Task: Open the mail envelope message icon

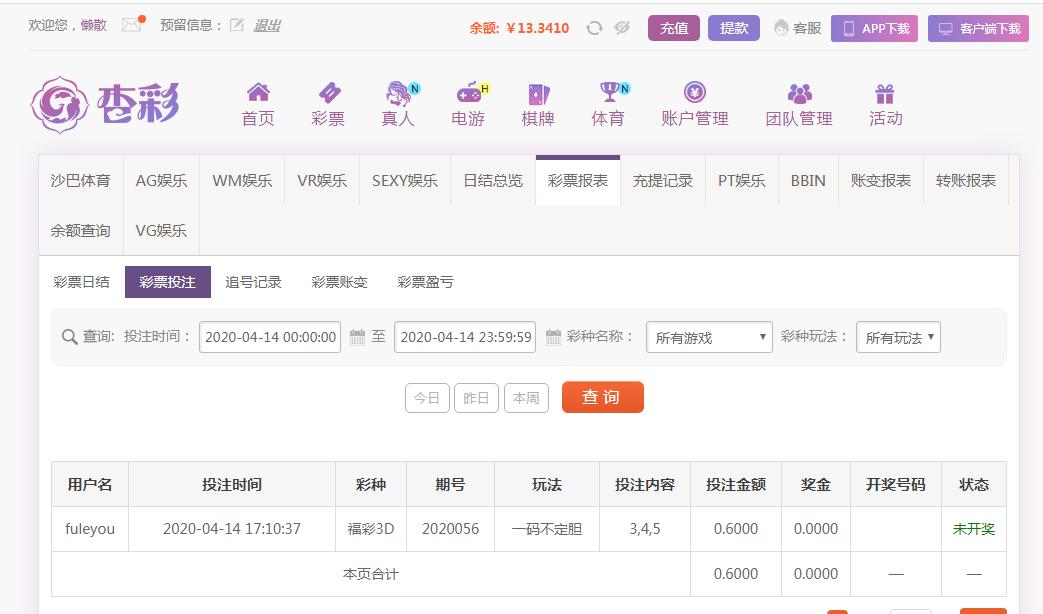Action: click(131, 25)
